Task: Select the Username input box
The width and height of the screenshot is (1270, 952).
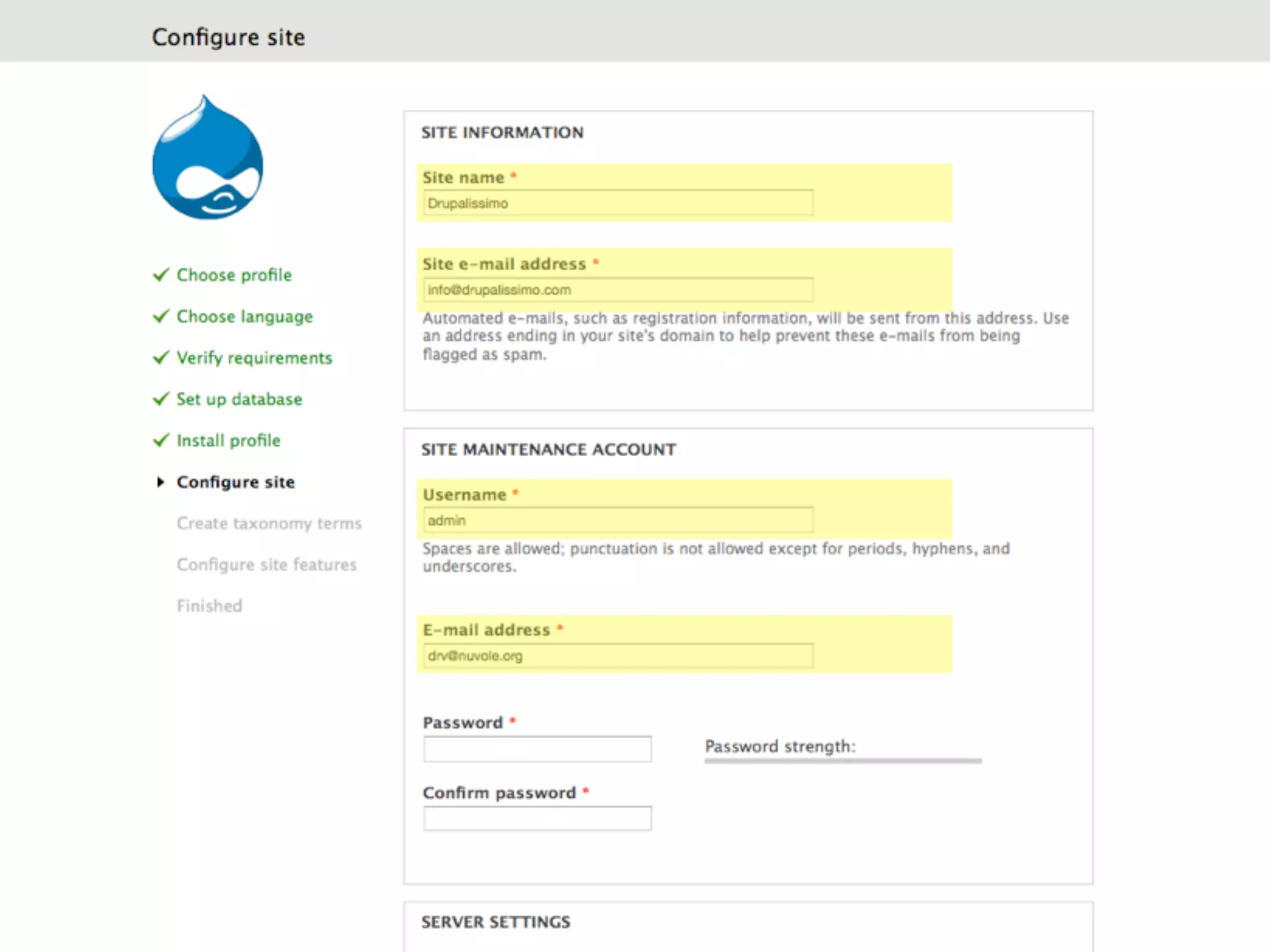Action: click(x=618, y=521)
